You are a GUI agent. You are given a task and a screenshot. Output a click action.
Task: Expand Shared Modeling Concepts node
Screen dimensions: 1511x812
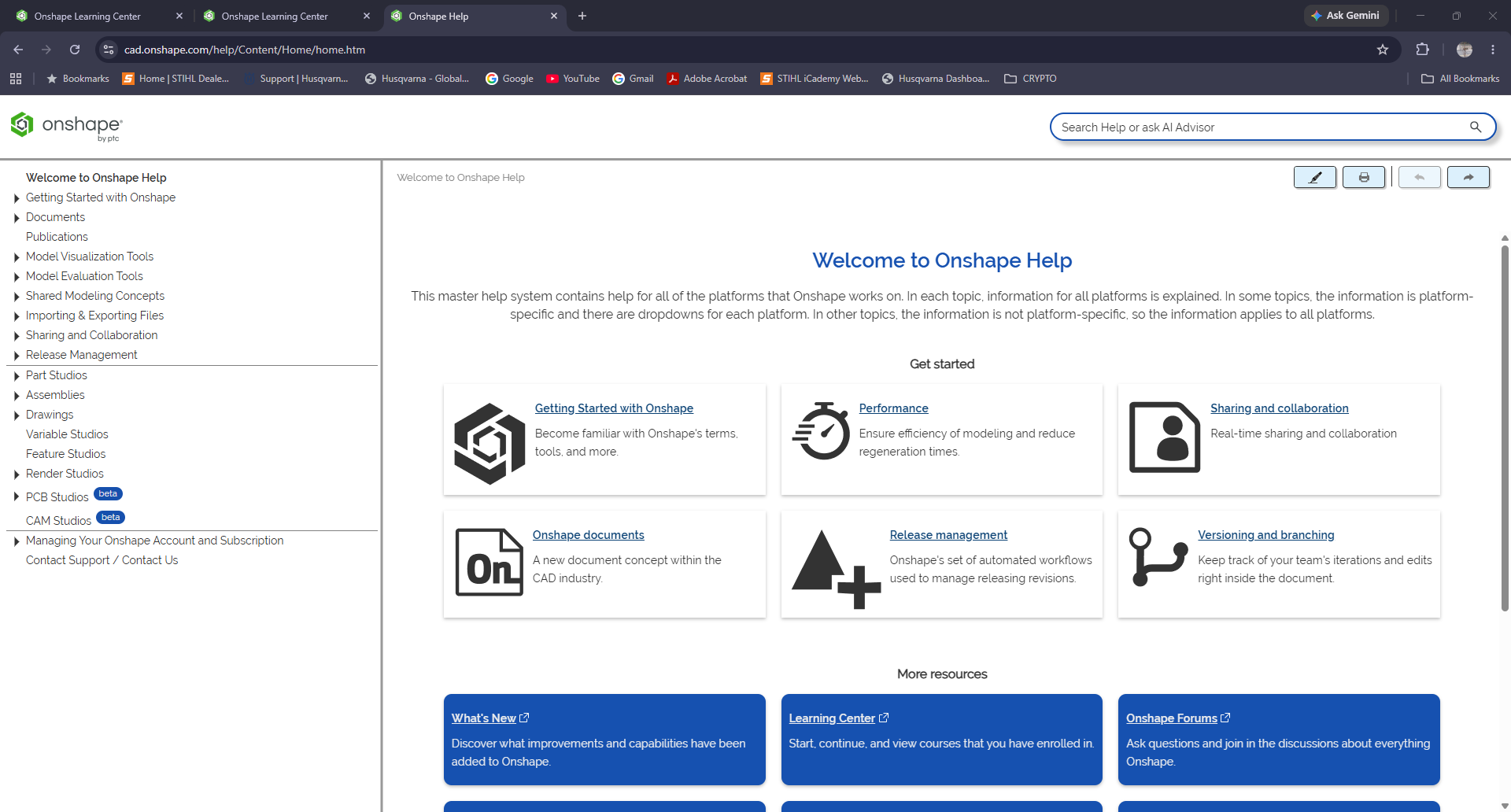pyautogui.click(x=17, y=297)
